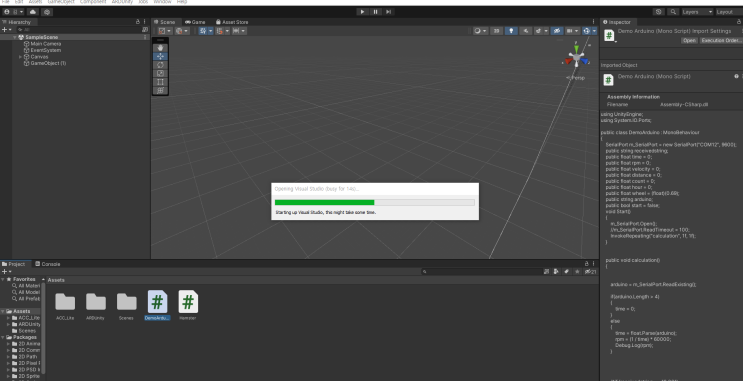This screenshot has height=381, width=743.
Task: Toggle hidden objects visibility eye
Action: (557, 31)
